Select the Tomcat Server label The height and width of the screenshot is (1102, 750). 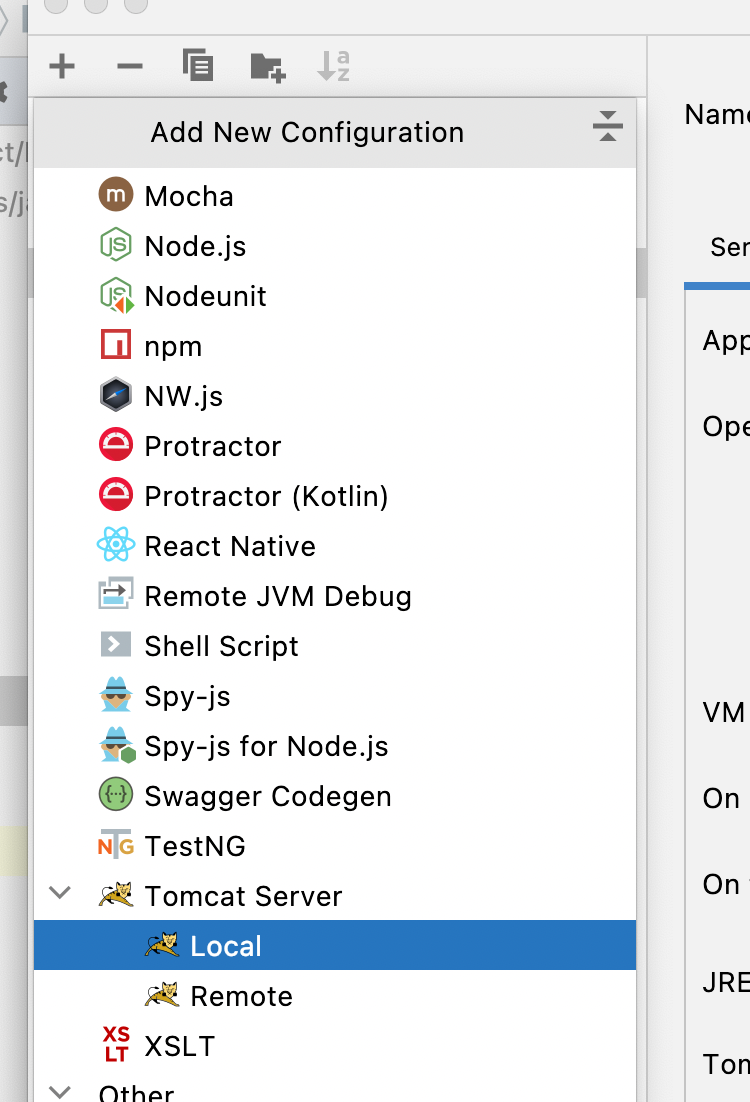tap(243, 896)
